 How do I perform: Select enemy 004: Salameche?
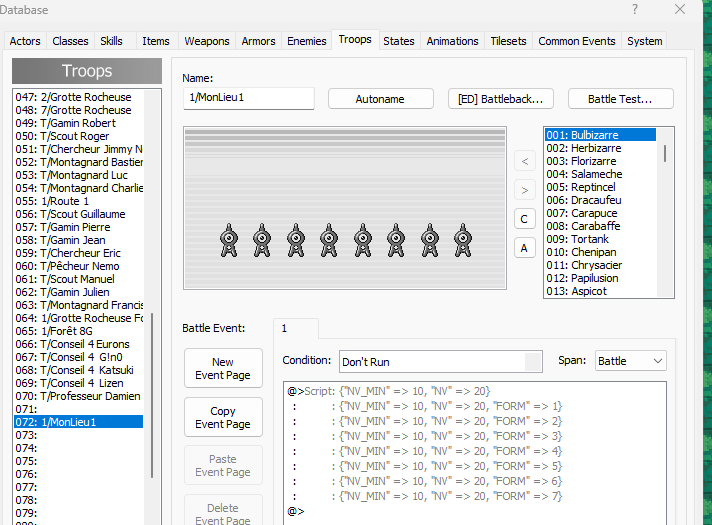pos(600,174)
